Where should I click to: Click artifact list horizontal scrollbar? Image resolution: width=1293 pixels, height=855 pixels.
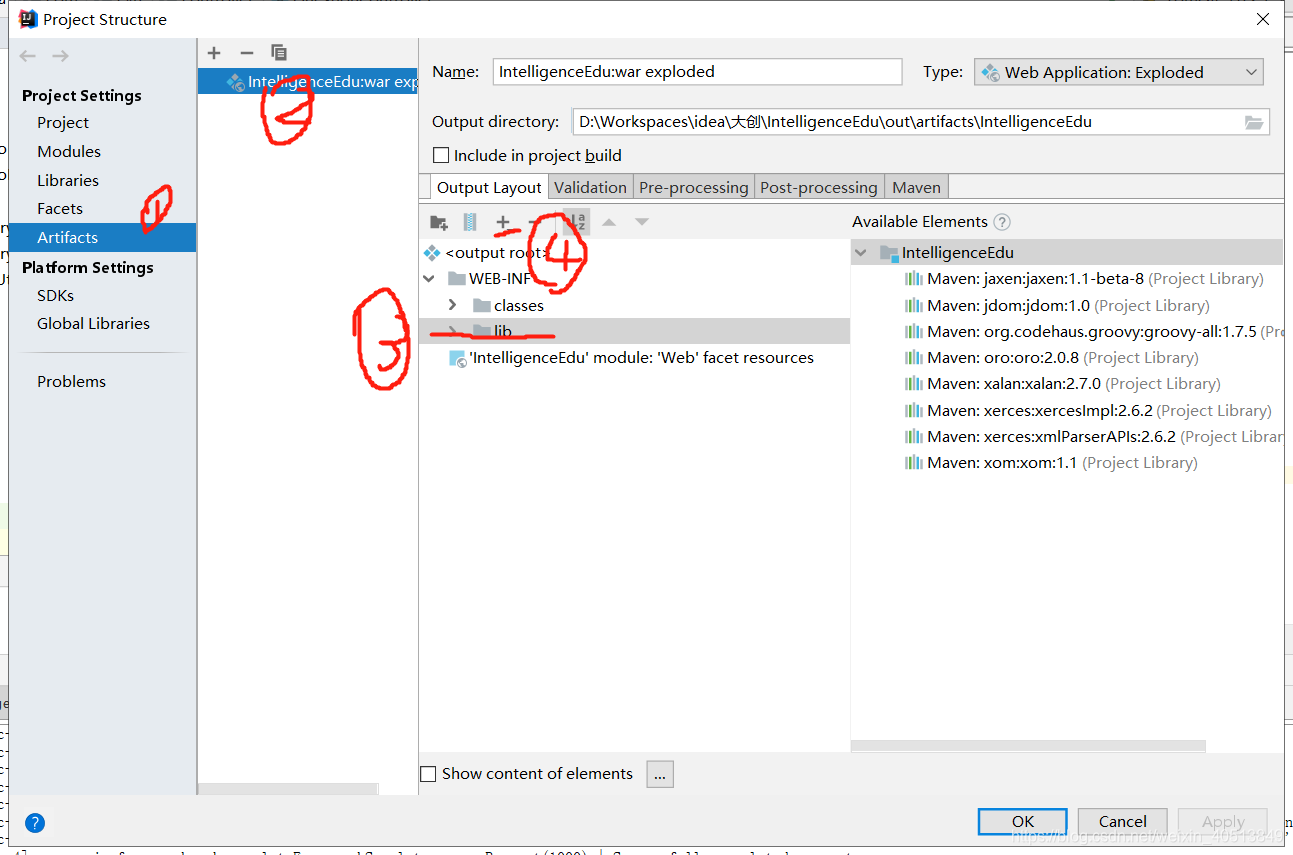click(x=289, y=788)
